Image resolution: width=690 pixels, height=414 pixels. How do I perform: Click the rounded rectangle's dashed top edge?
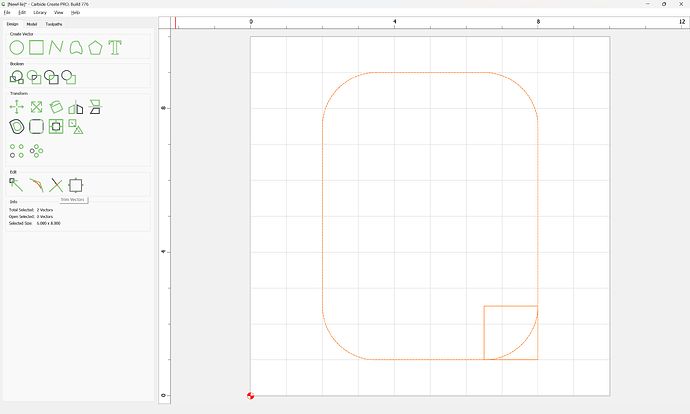[430, 72]
